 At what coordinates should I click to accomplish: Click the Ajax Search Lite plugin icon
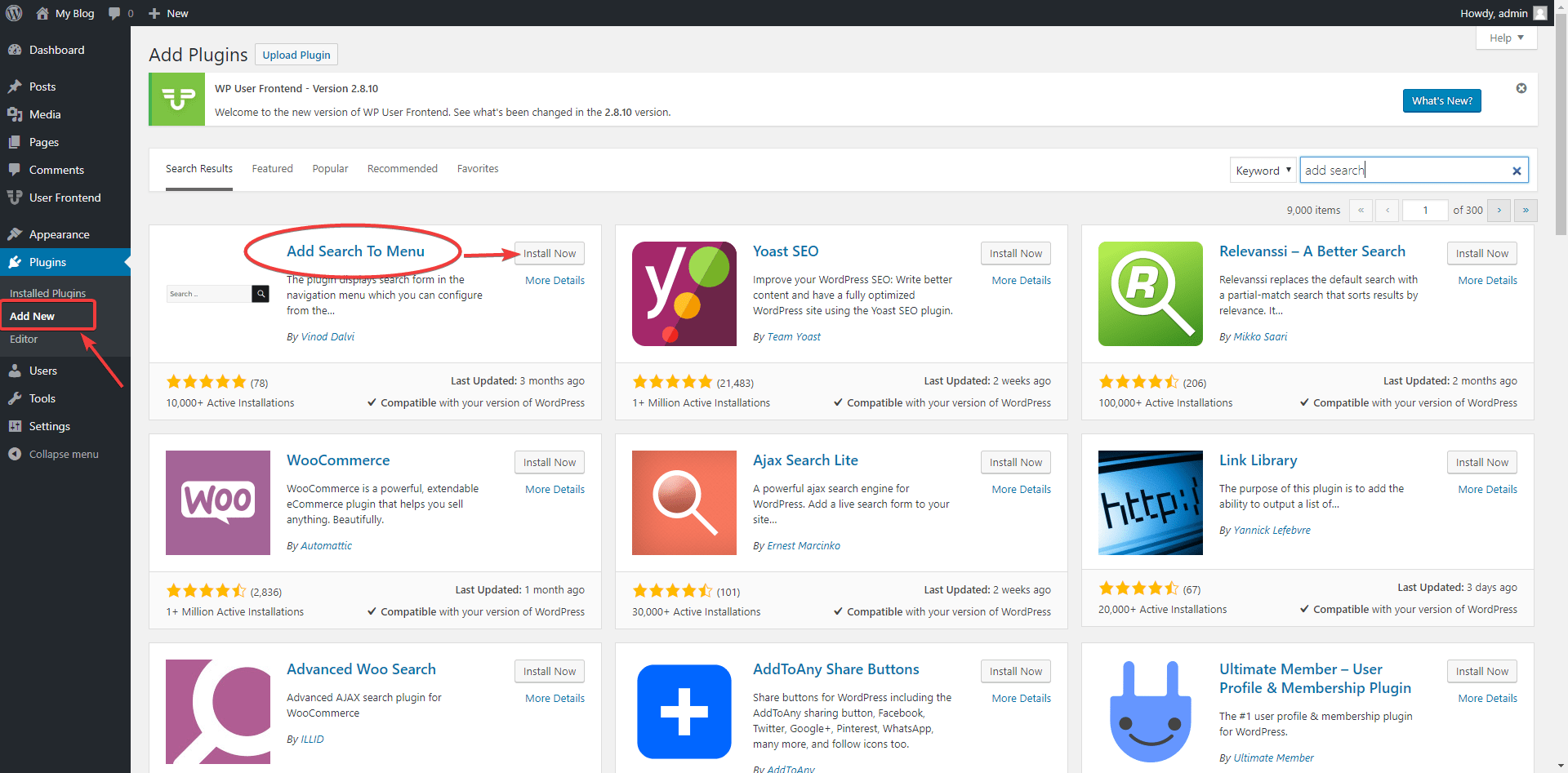[x=684, y=503]
